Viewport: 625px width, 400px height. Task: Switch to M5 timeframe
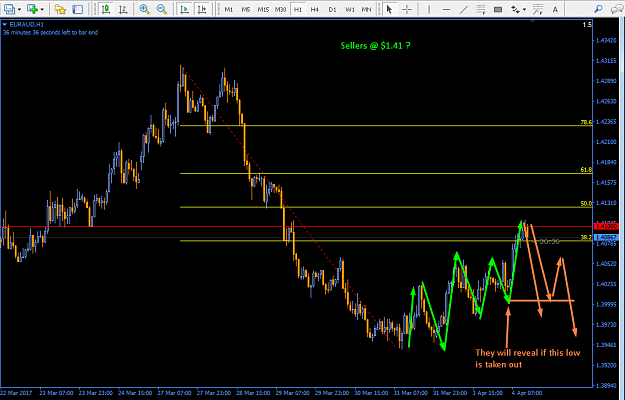246,9
